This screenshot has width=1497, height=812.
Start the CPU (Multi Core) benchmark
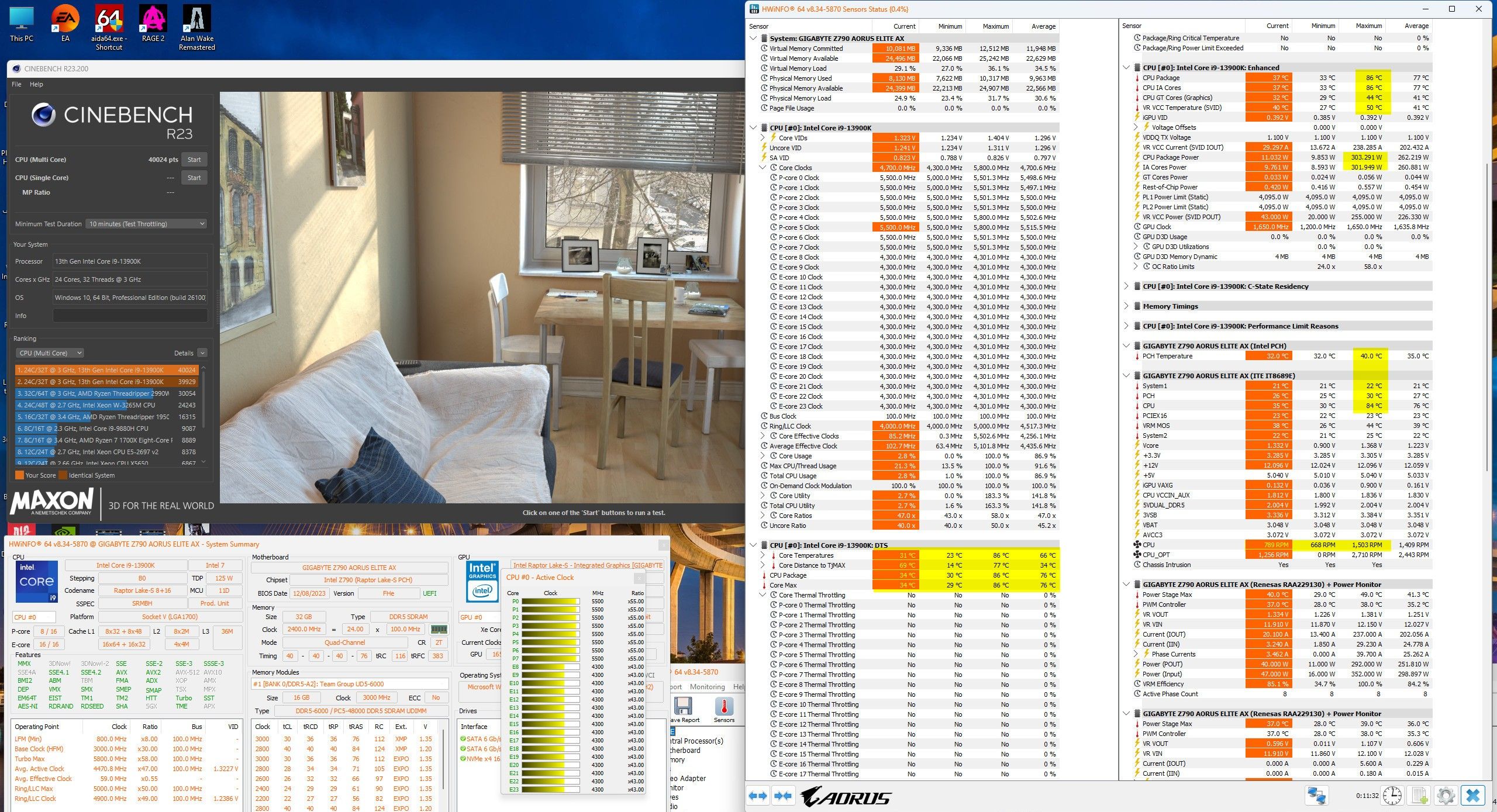pos(194,160)
